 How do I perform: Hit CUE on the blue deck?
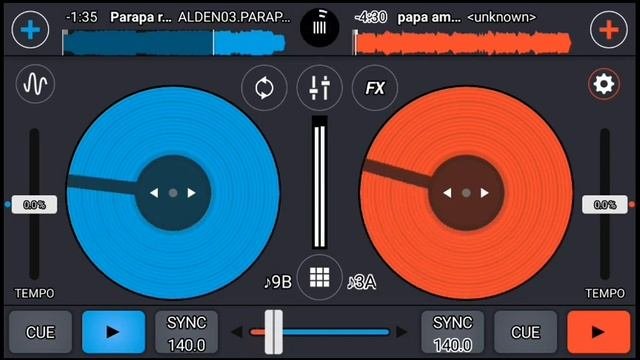coord(40,332)
